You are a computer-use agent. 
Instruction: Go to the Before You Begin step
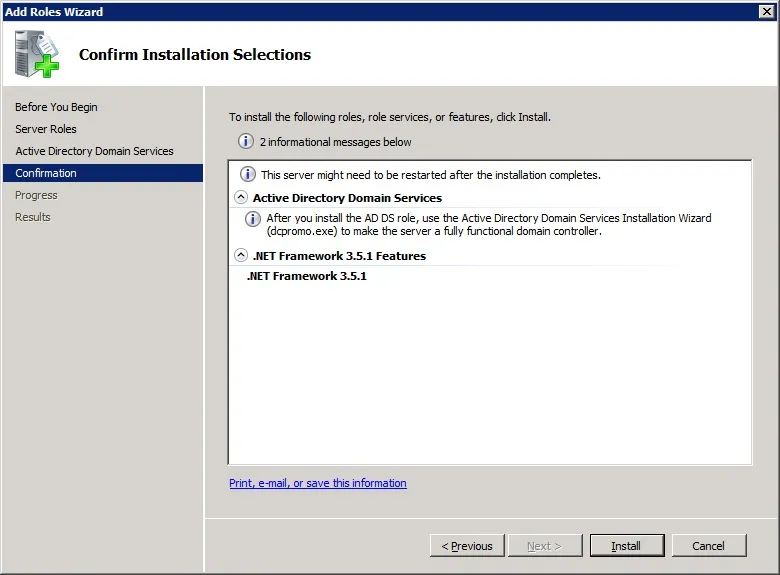56,107
